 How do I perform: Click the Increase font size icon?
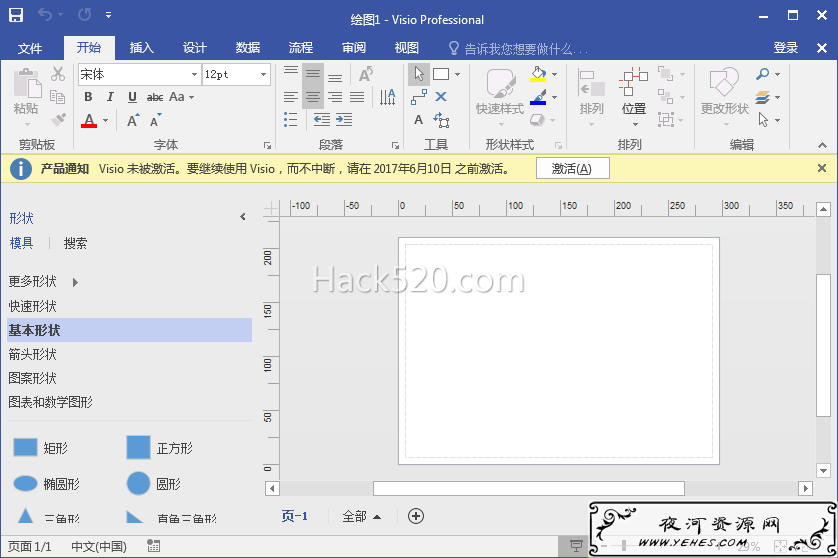(x=133, y=120)
